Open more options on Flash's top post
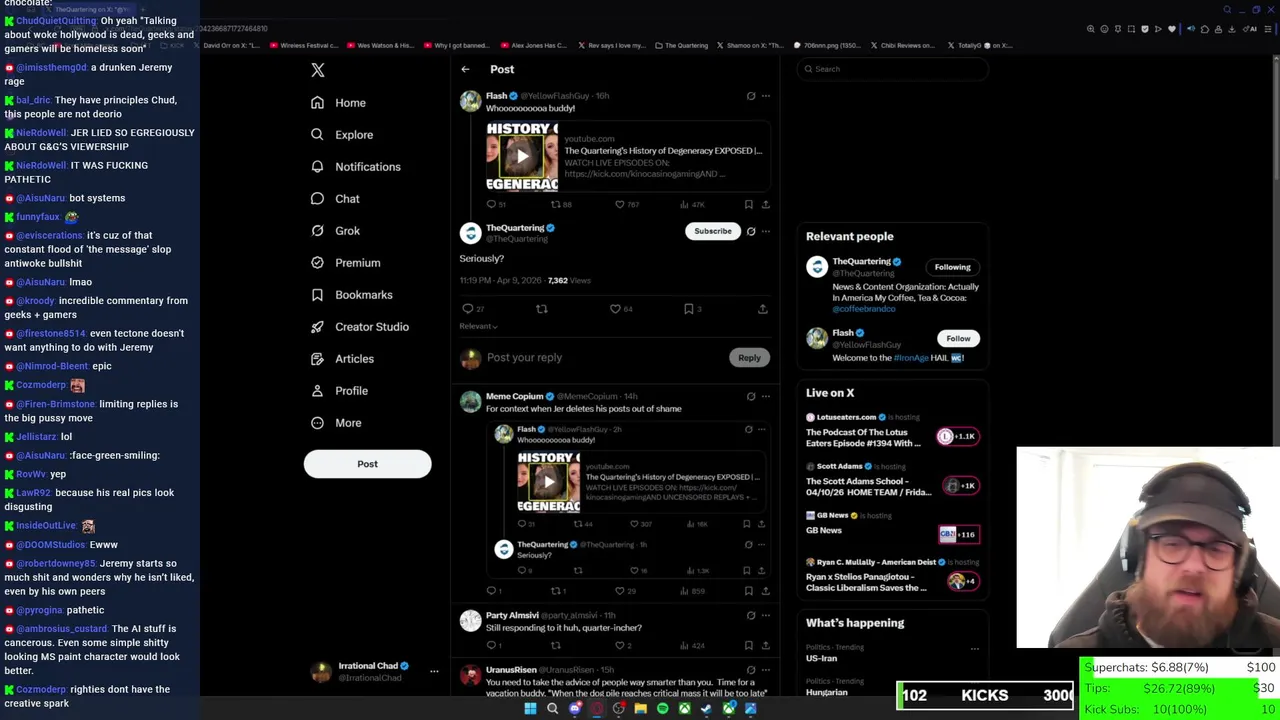Screen dimensions: 1280x720 pos(766,96)
